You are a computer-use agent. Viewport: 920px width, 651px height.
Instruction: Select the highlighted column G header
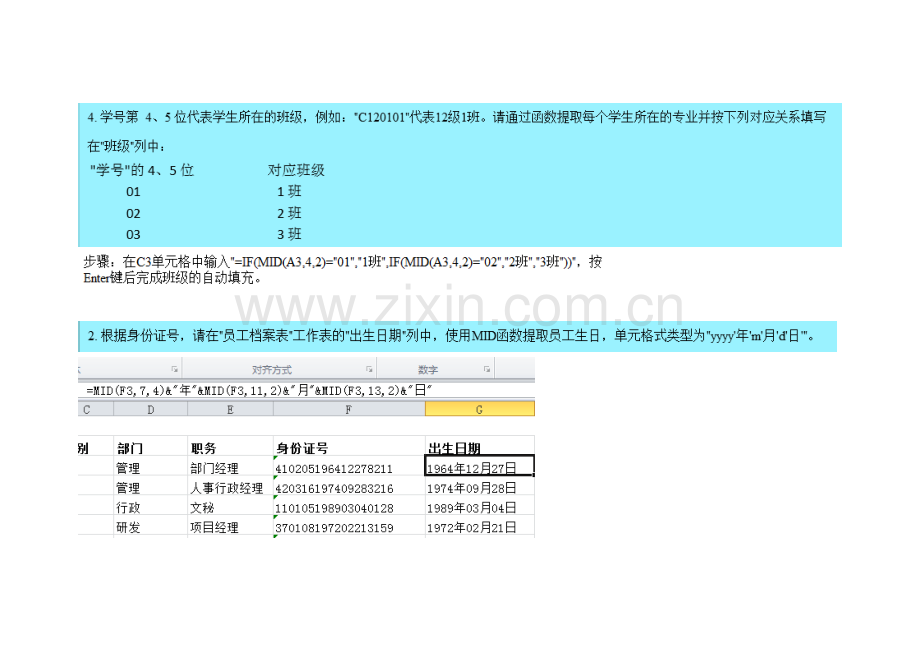click(479, 409)
